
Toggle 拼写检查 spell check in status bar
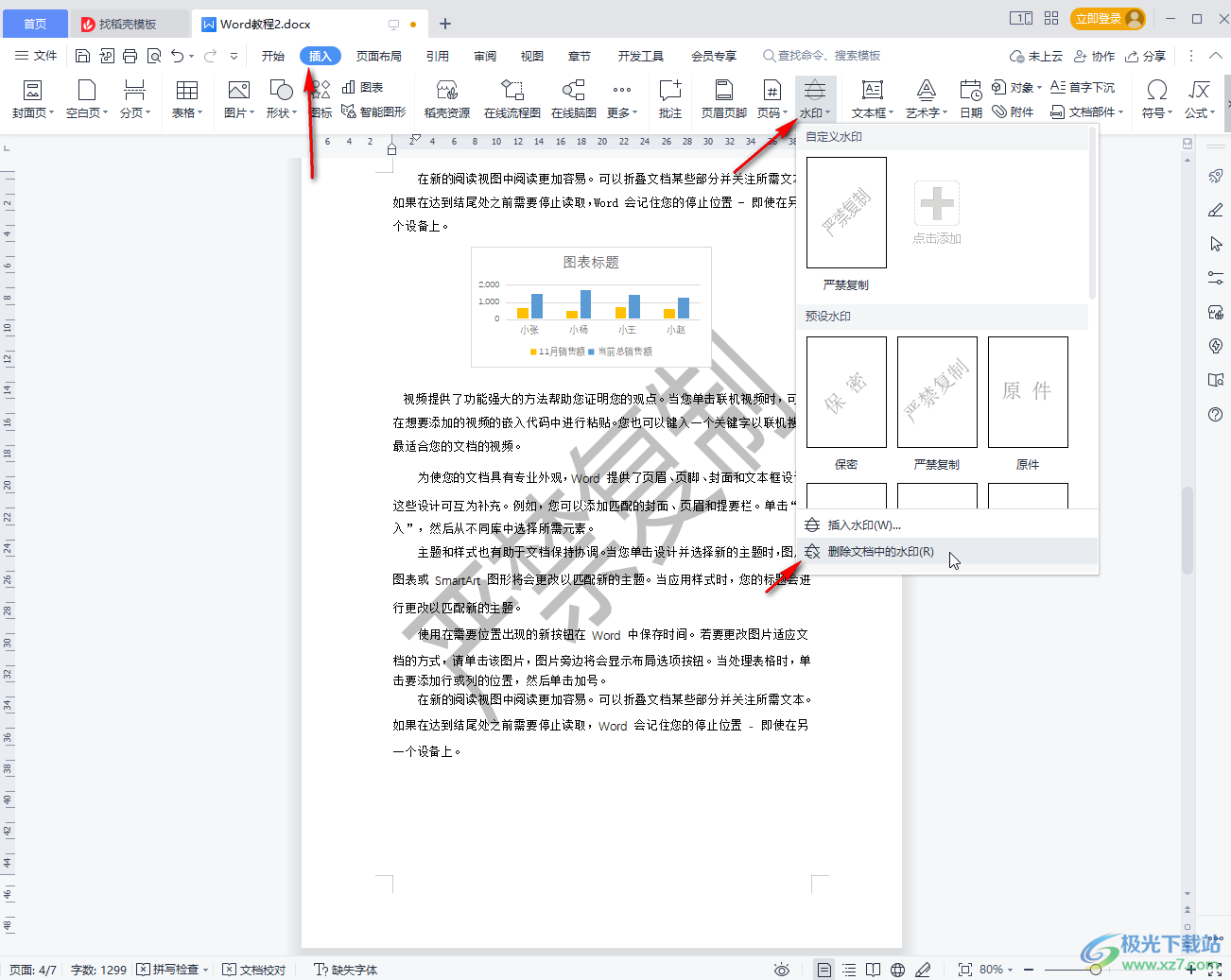click(x=172, y=970)
